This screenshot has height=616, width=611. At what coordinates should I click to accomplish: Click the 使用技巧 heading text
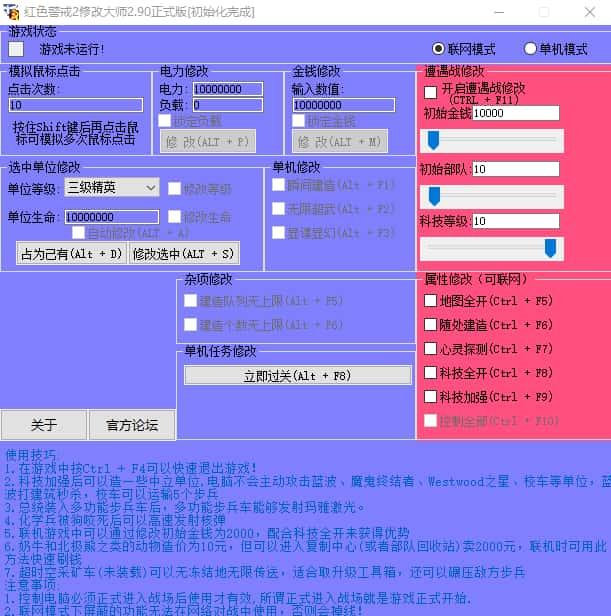click(x=31, y=455)
